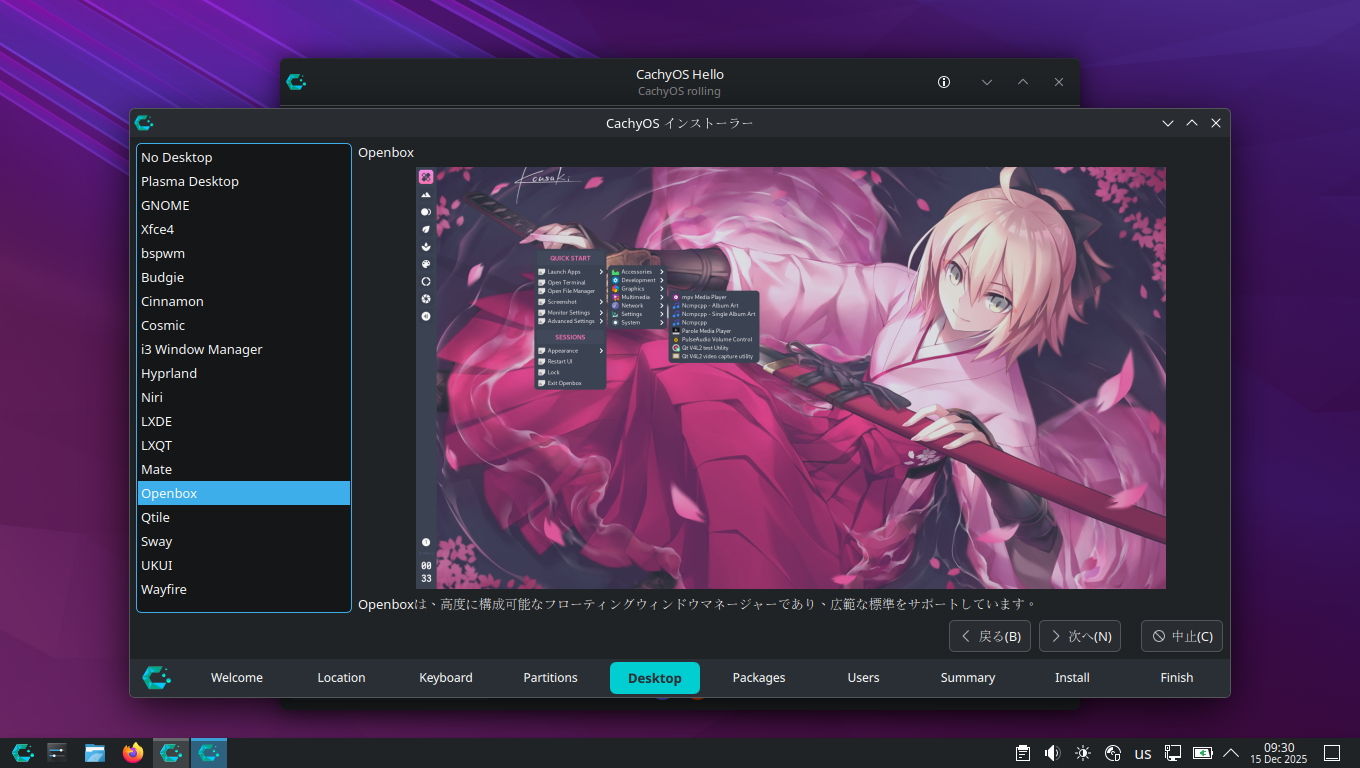Screen dimensions: 1360x768
Task: Open System Settings from the taskbar
Action: coord(57,753)
